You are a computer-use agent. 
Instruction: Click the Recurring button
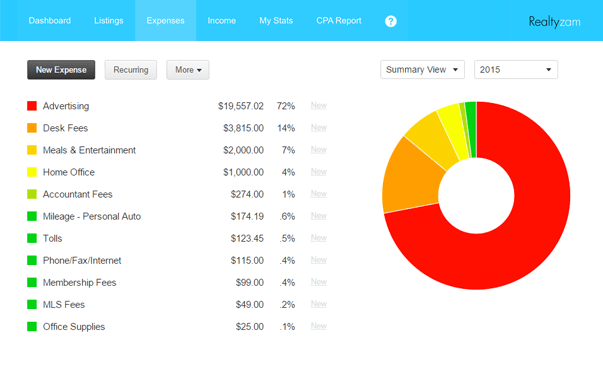pyautogui.click(x=131, y=70)
